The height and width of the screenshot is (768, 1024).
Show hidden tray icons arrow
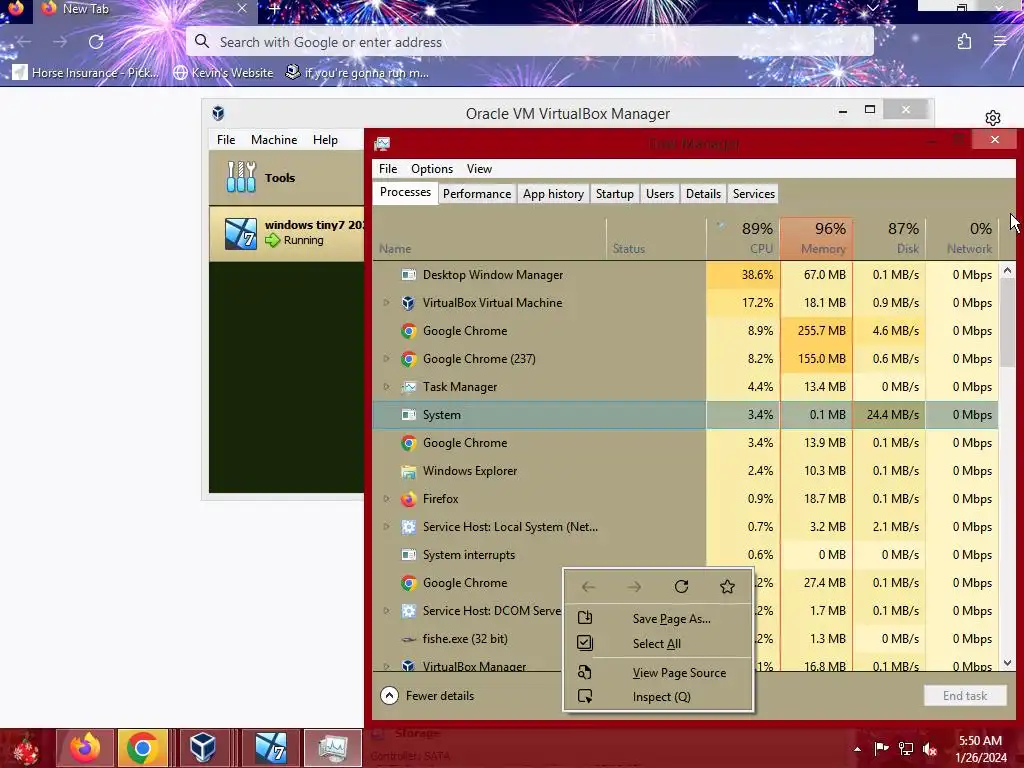pos(857,749)
